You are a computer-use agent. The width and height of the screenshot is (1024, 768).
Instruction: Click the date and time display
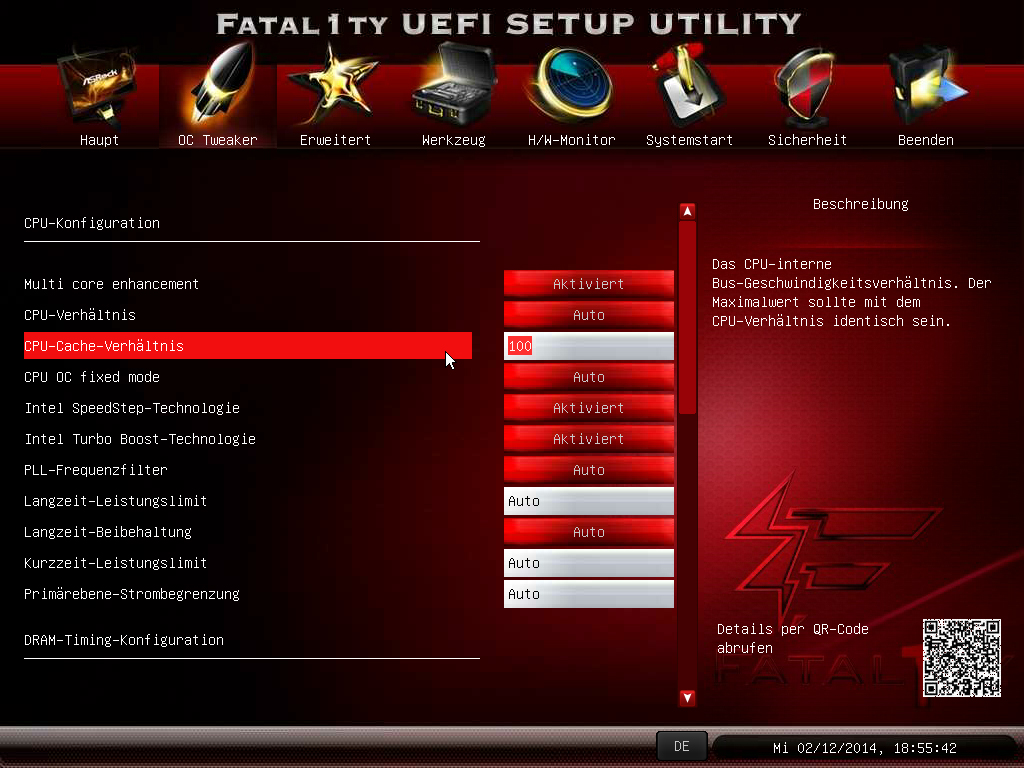click(x=864, y=748)
